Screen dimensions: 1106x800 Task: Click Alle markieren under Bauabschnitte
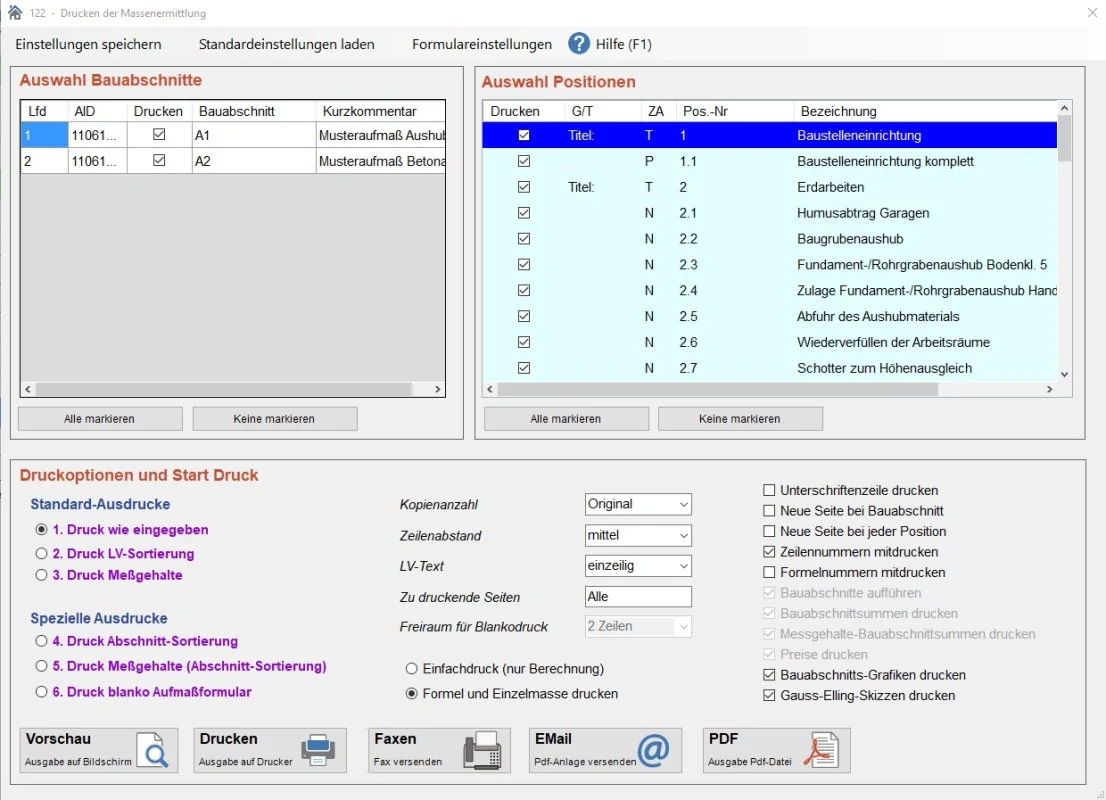(x=100, y=419)
